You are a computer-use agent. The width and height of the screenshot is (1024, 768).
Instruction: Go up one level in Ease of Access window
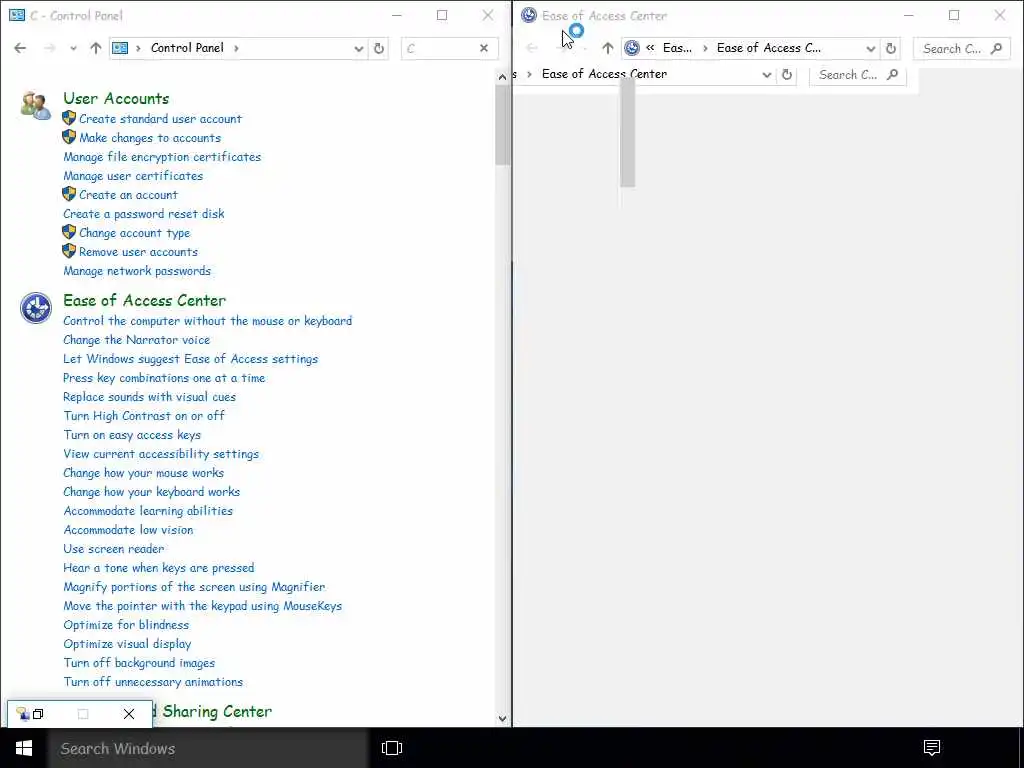click(607, 48)
